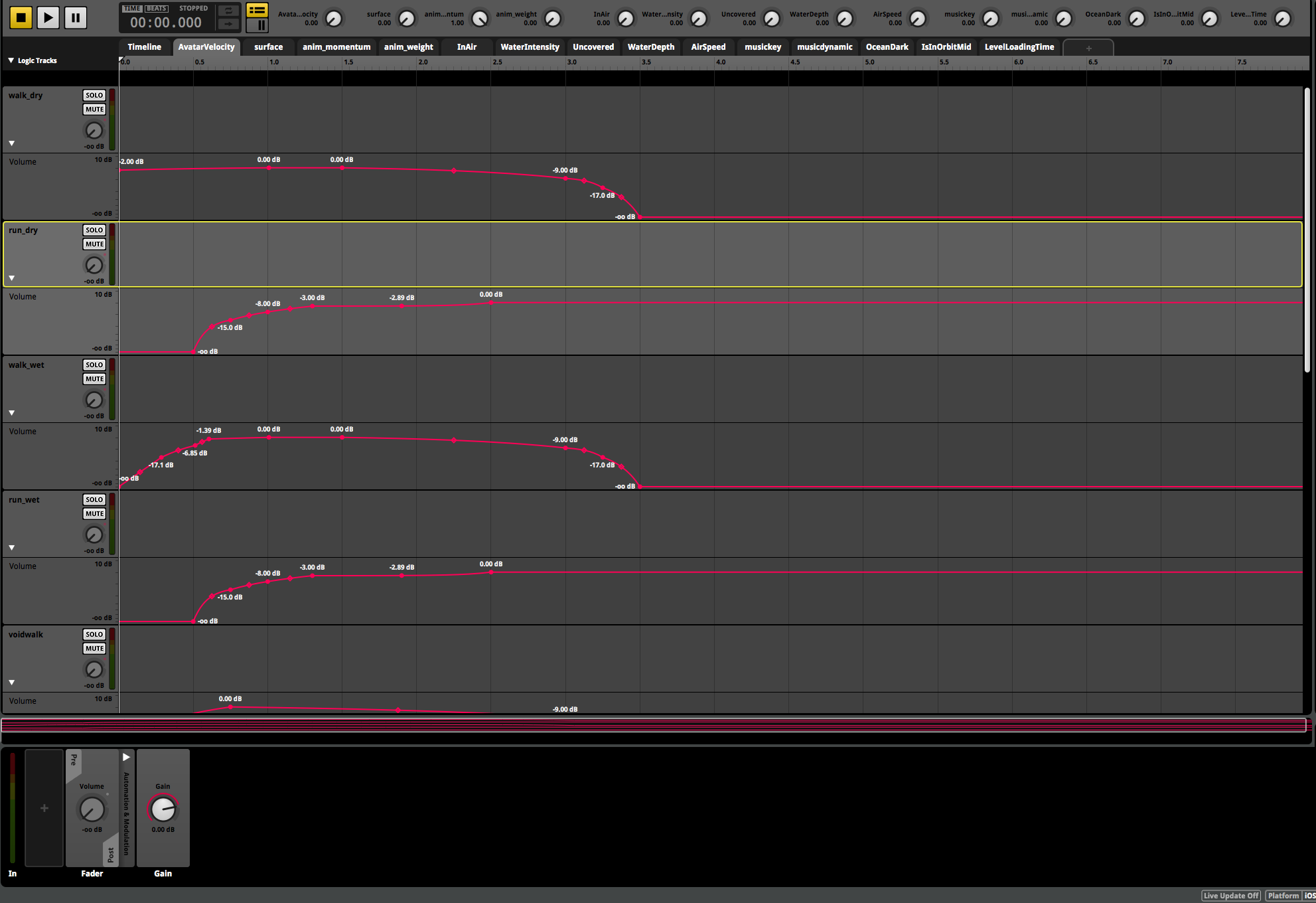Click the Gain knob in effects chain

(163, 809)
